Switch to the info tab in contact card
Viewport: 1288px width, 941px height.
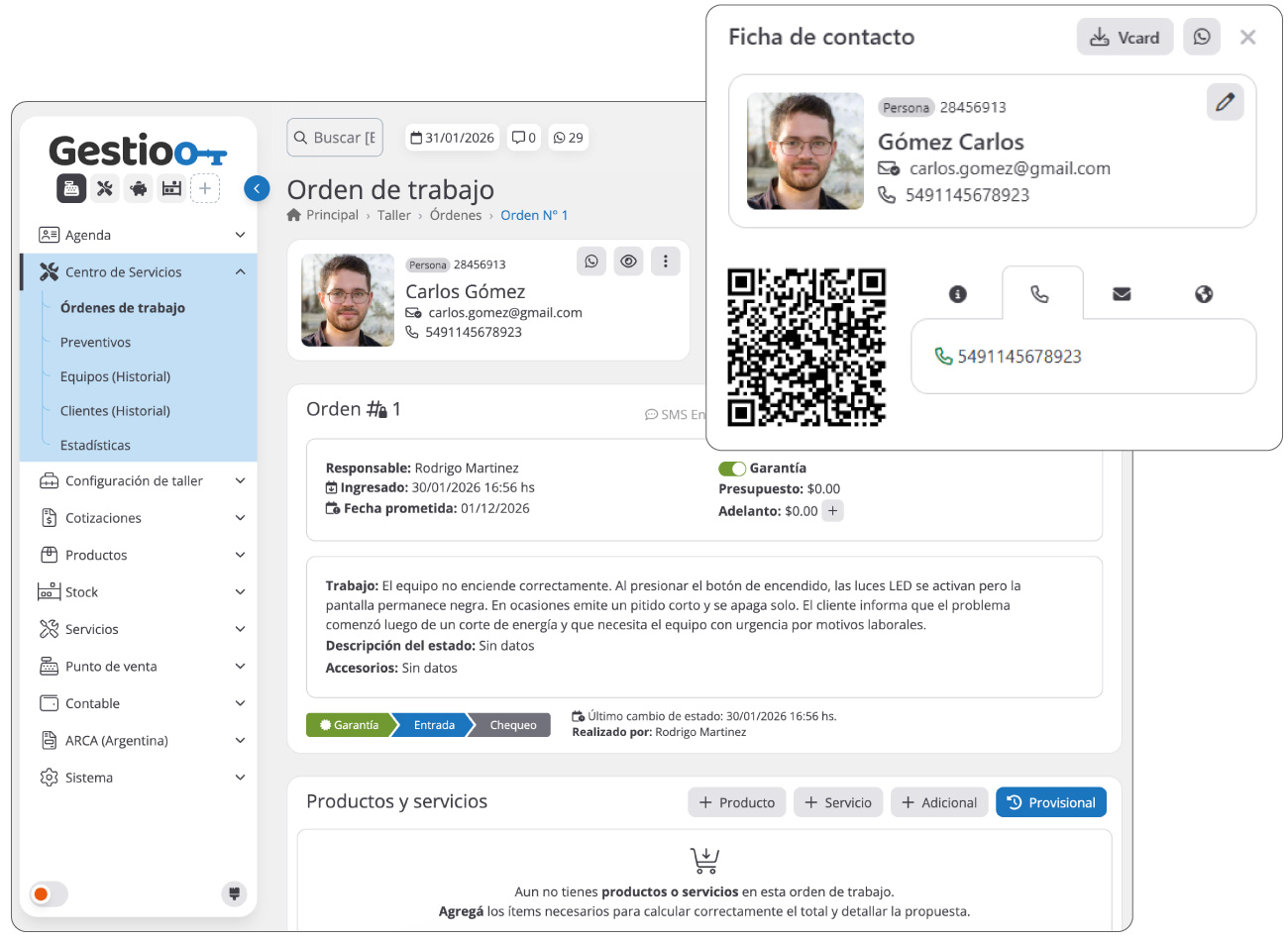[957, 294]
